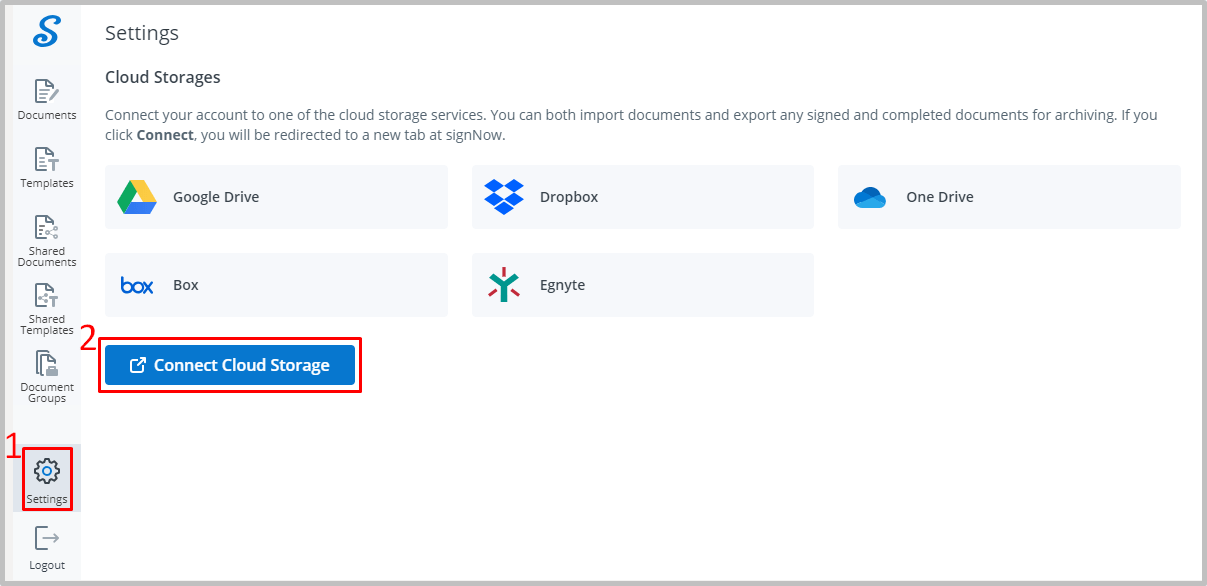Viewport: 1207px width, 586px height.
Task: Open the Shared Documents page
Action: 47,241
